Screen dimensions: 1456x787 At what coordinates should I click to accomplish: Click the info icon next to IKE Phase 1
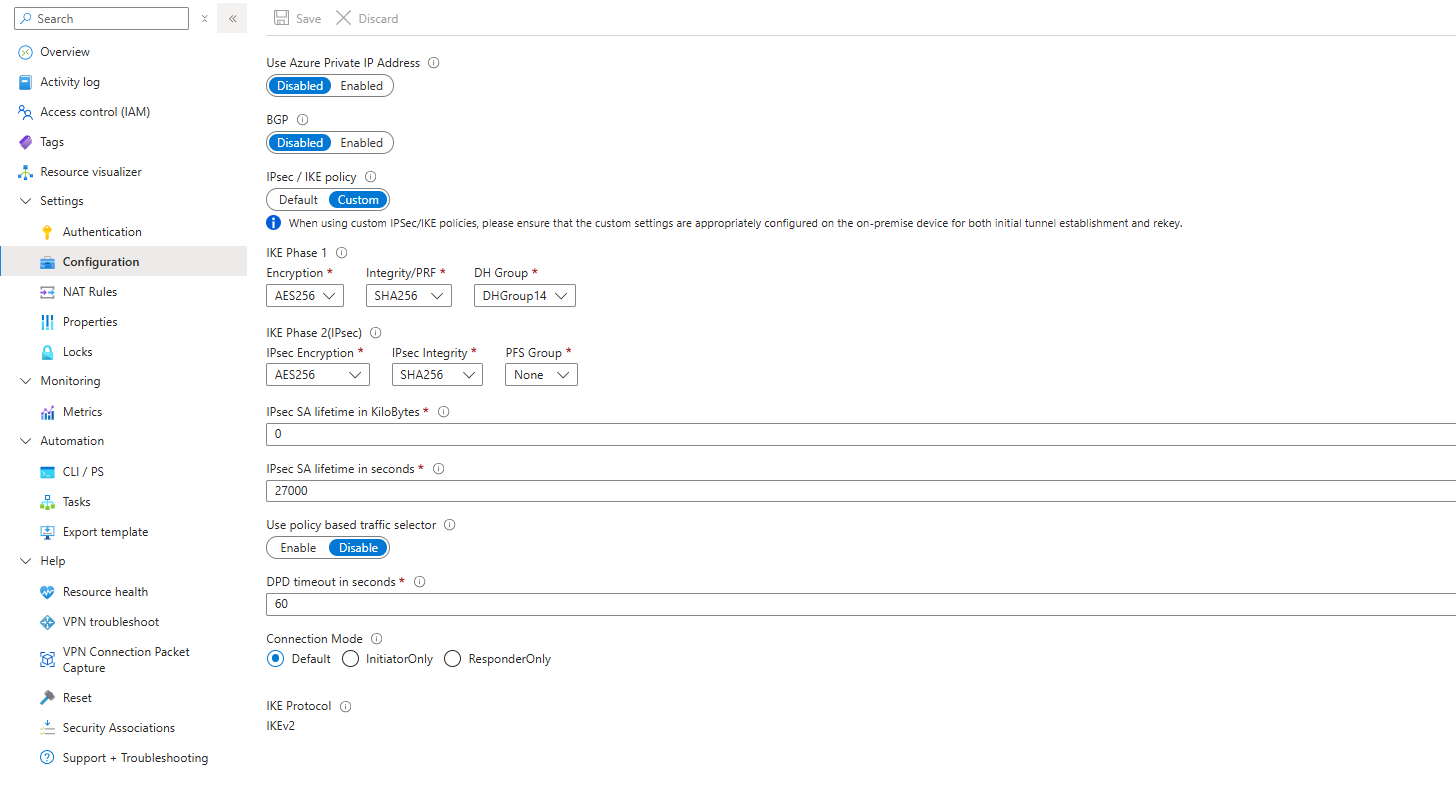[342, 253]
